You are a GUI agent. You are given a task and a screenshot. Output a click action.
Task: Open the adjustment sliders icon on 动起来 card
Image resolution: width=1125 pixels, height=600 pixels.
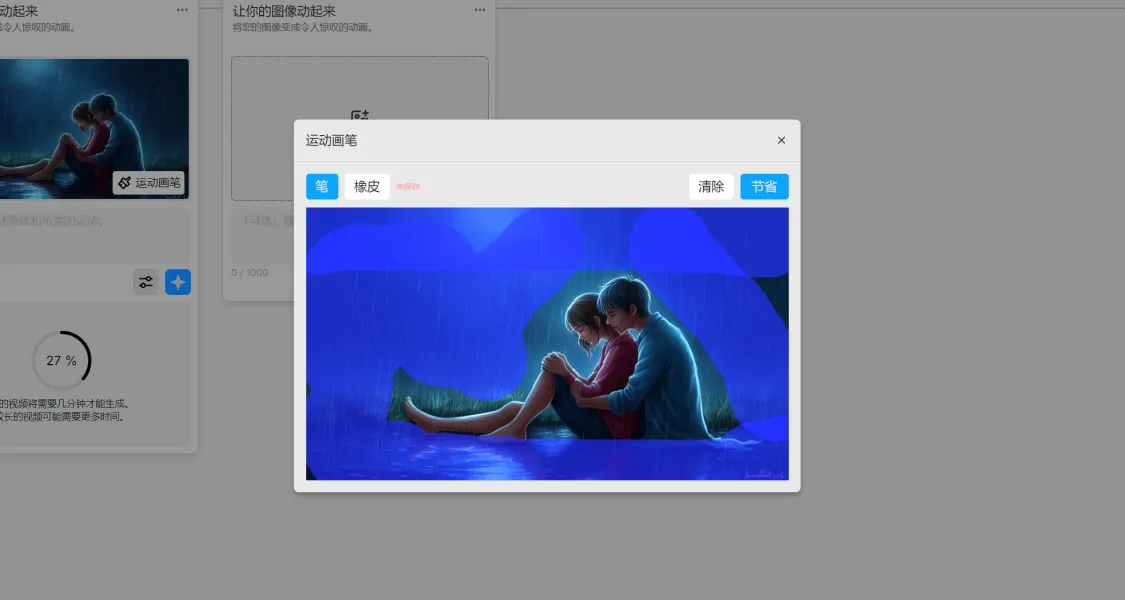pos(146,282)
